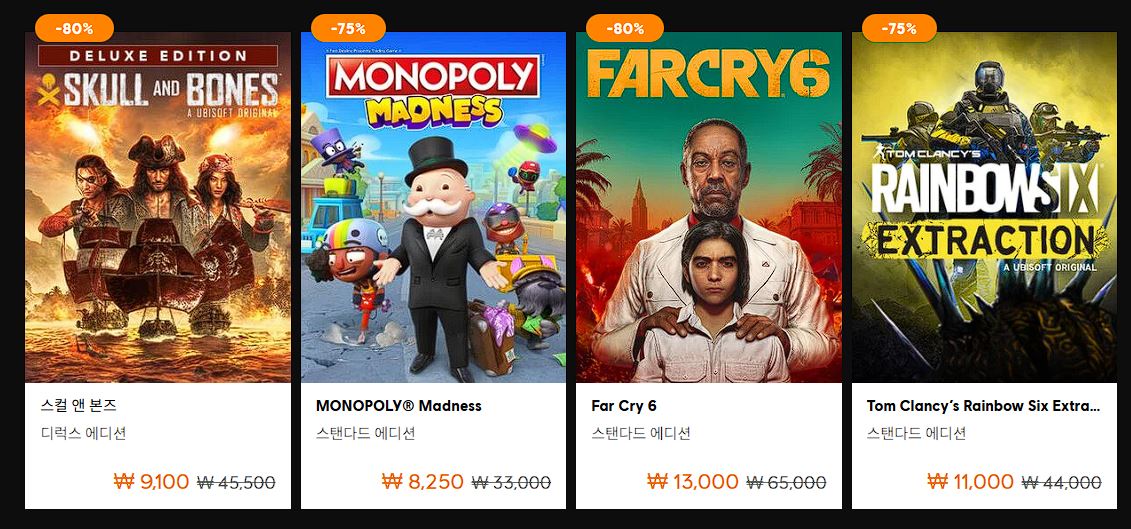This screenshot has width=1131, height=529.
Task: Click the 디럭스 에디션 edition label
Action: [84, 434]
